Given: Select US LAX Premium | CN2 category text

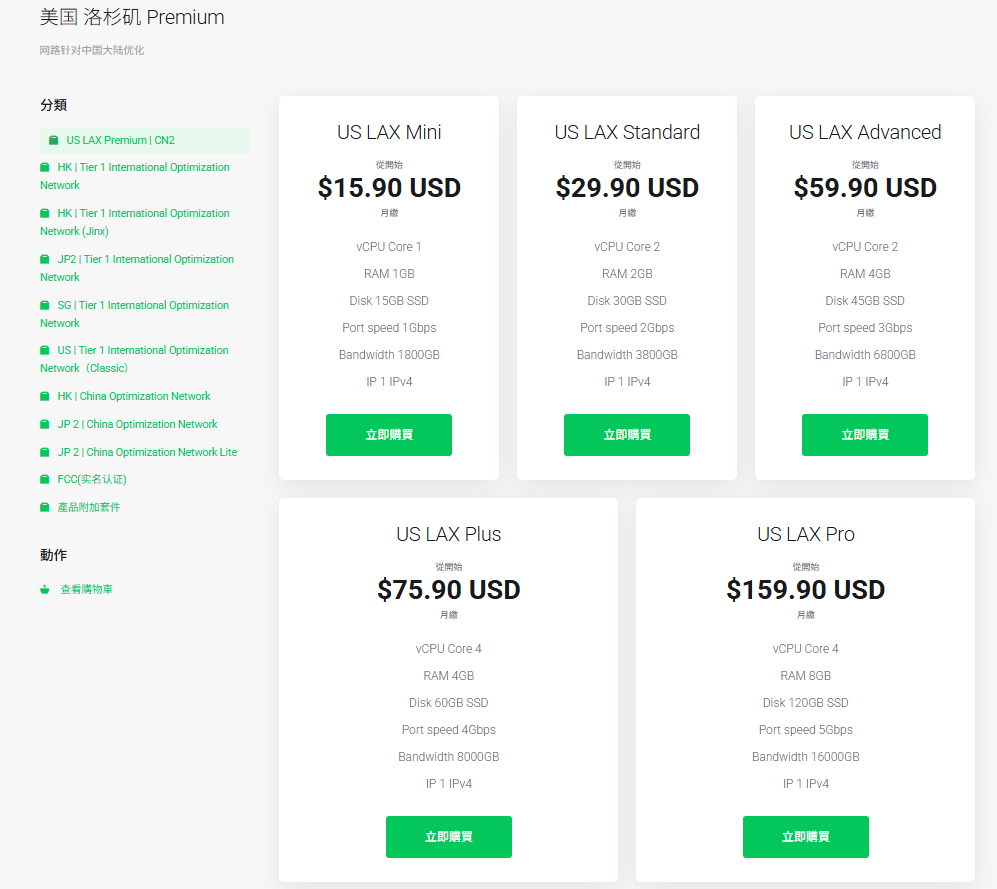Looking at the screenshot, I should (120, 141).
